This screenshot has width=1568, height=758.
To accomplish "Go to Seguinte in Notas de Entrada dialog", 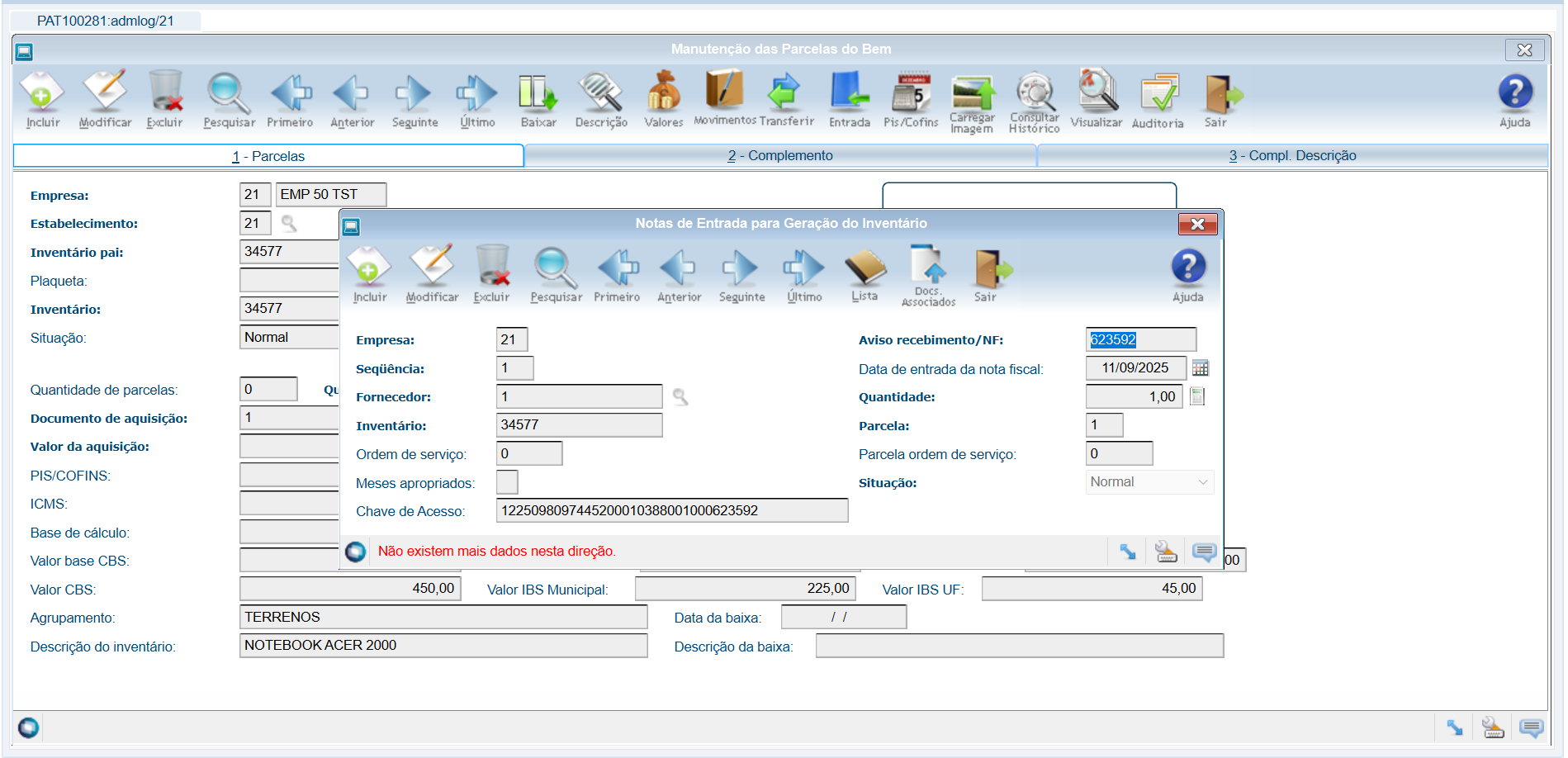I will click(741, 274).
